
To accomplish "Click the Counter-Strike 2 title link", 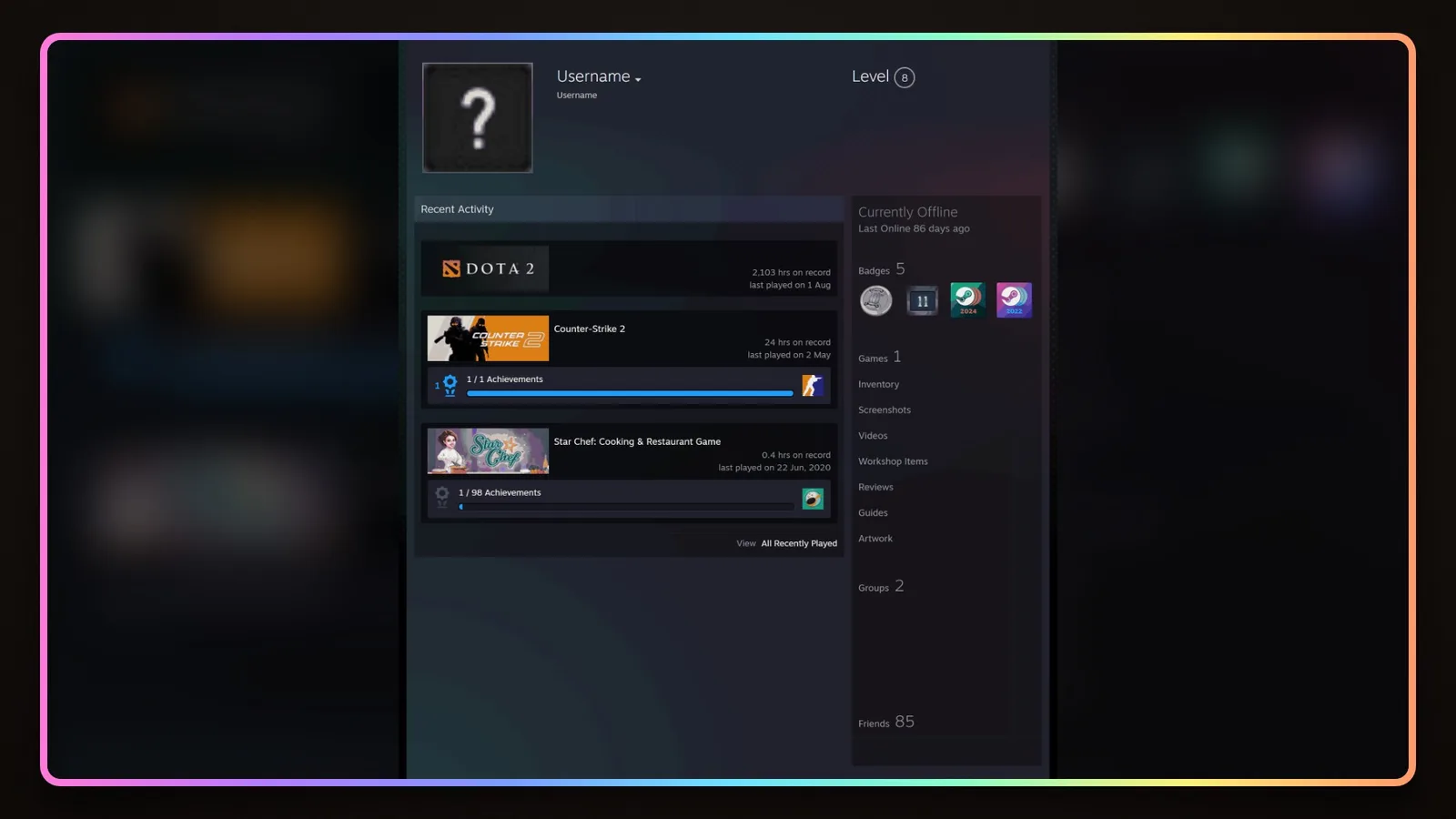I will [590, 329].
